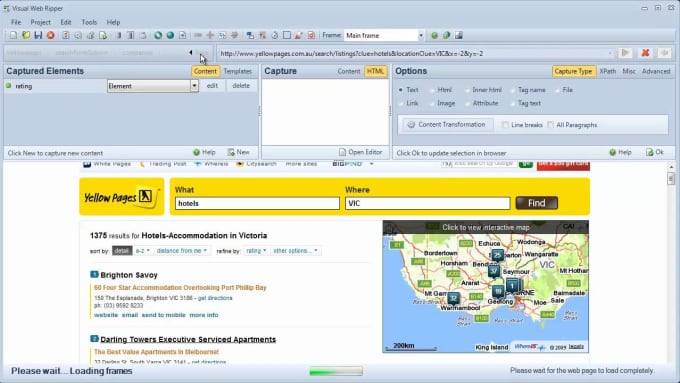Switch to the Misc options tab
Viewport: 680px width, 383px height.
point(629,71)
